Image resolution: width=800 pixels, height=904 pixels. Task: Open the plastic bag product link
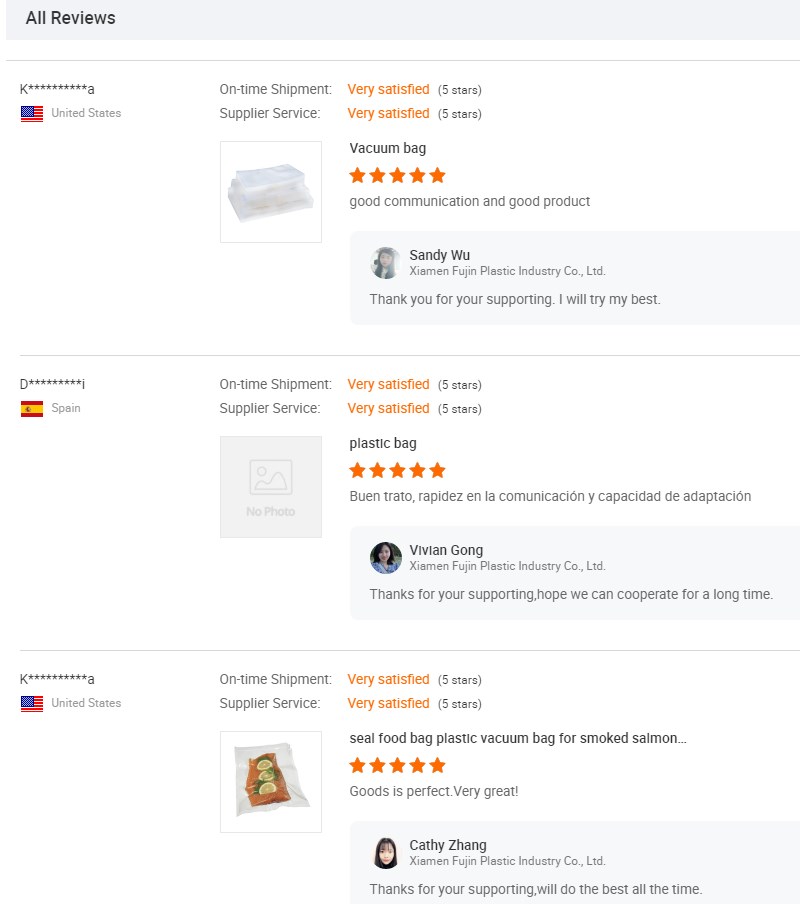383,443
